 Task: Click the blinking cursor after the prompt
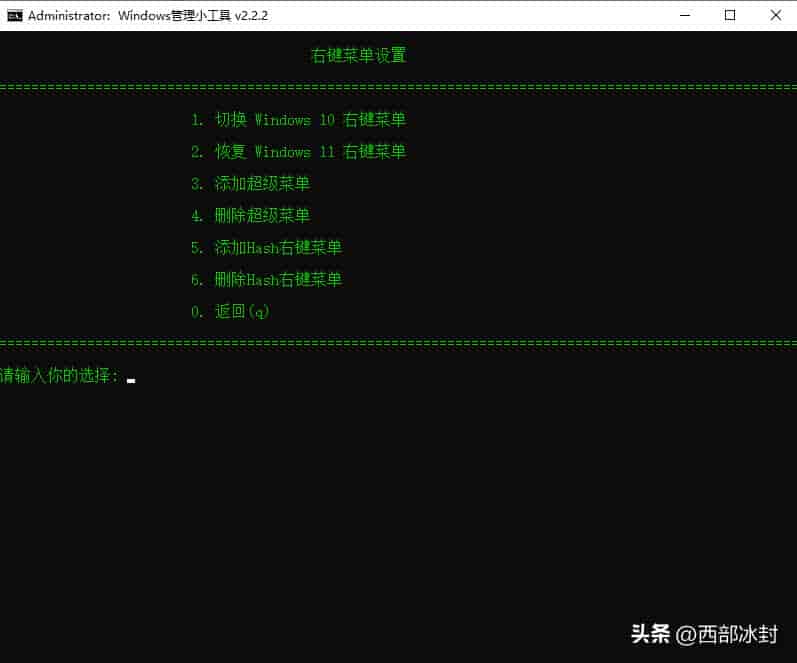pyautogui.click(x=131, y=380)
